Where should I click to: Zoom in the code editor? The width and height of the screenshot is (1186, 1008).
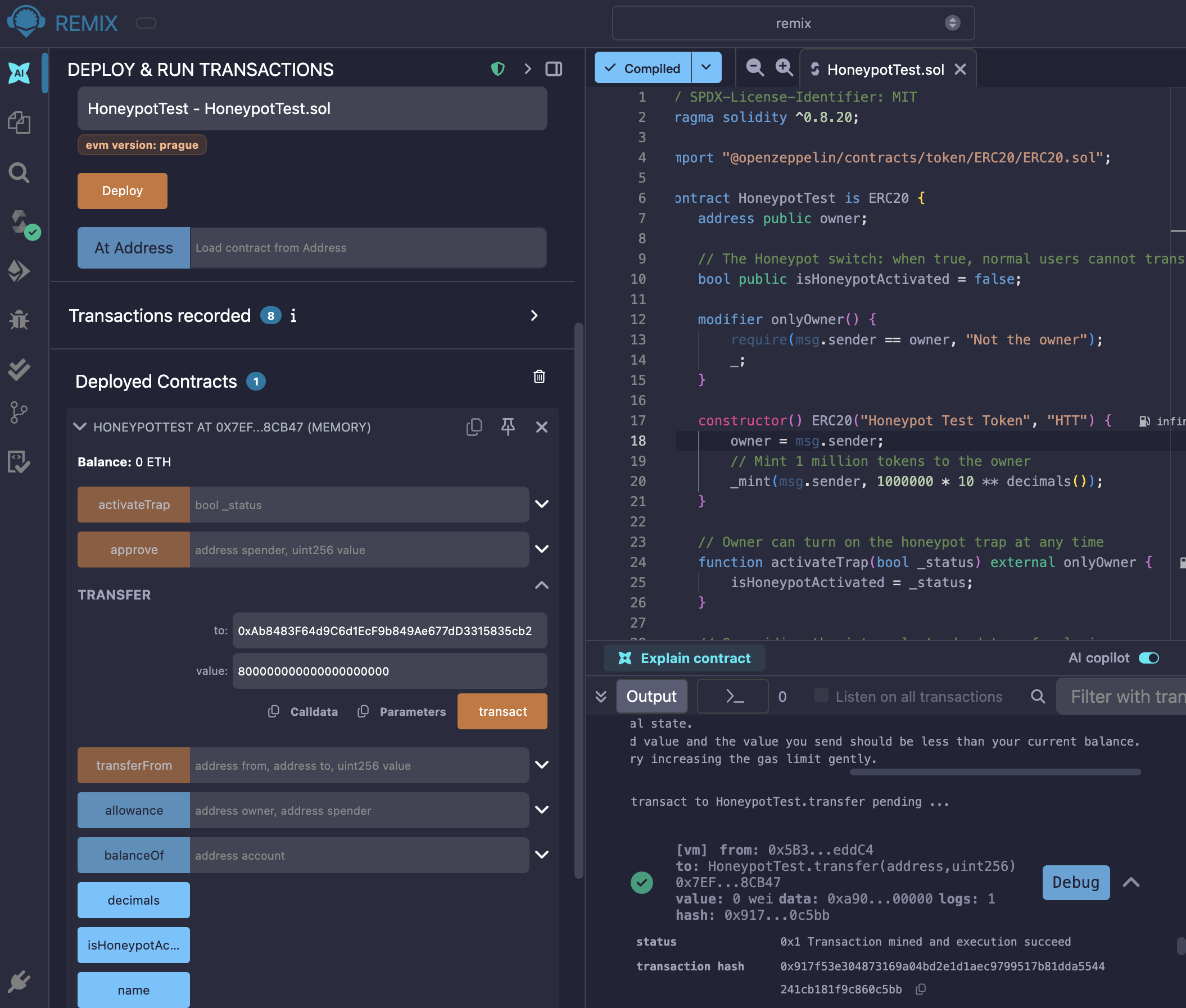(784, 68)
